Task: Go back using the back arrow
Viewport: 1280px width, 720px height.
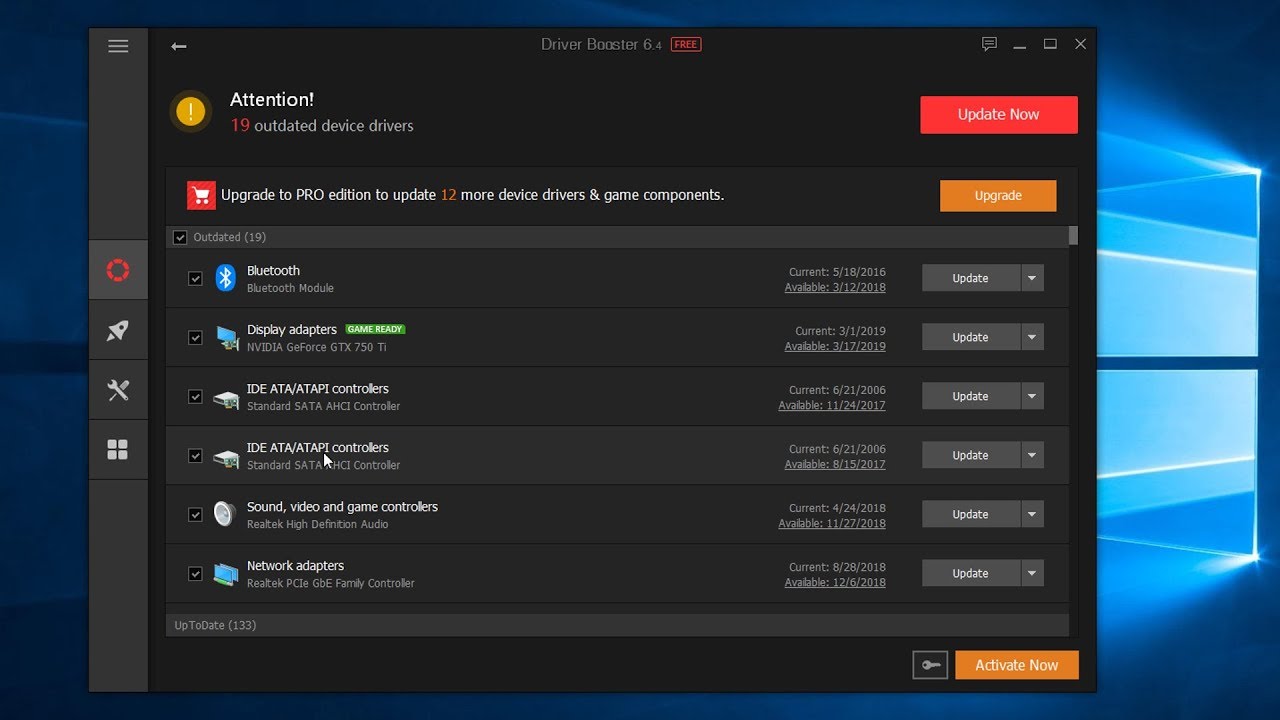Action: coord(179,46)
